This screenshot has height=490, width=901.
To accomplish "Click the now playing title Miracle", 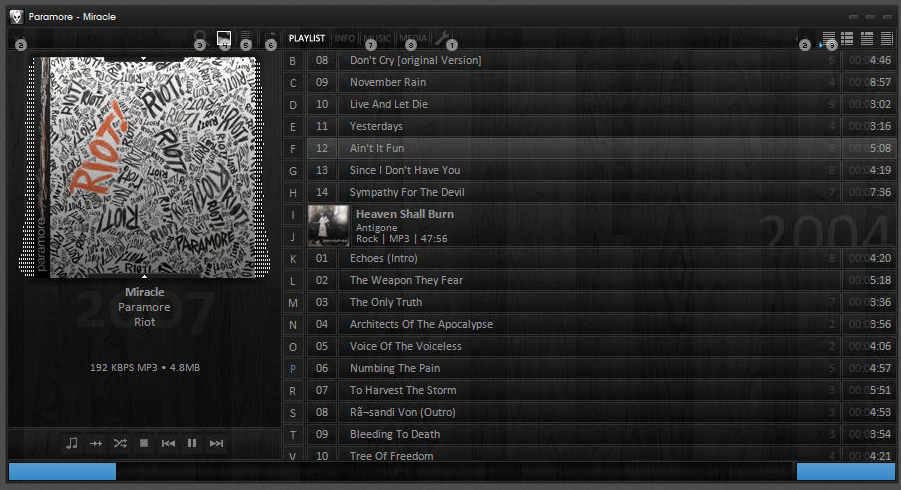I will pos(145,292).
